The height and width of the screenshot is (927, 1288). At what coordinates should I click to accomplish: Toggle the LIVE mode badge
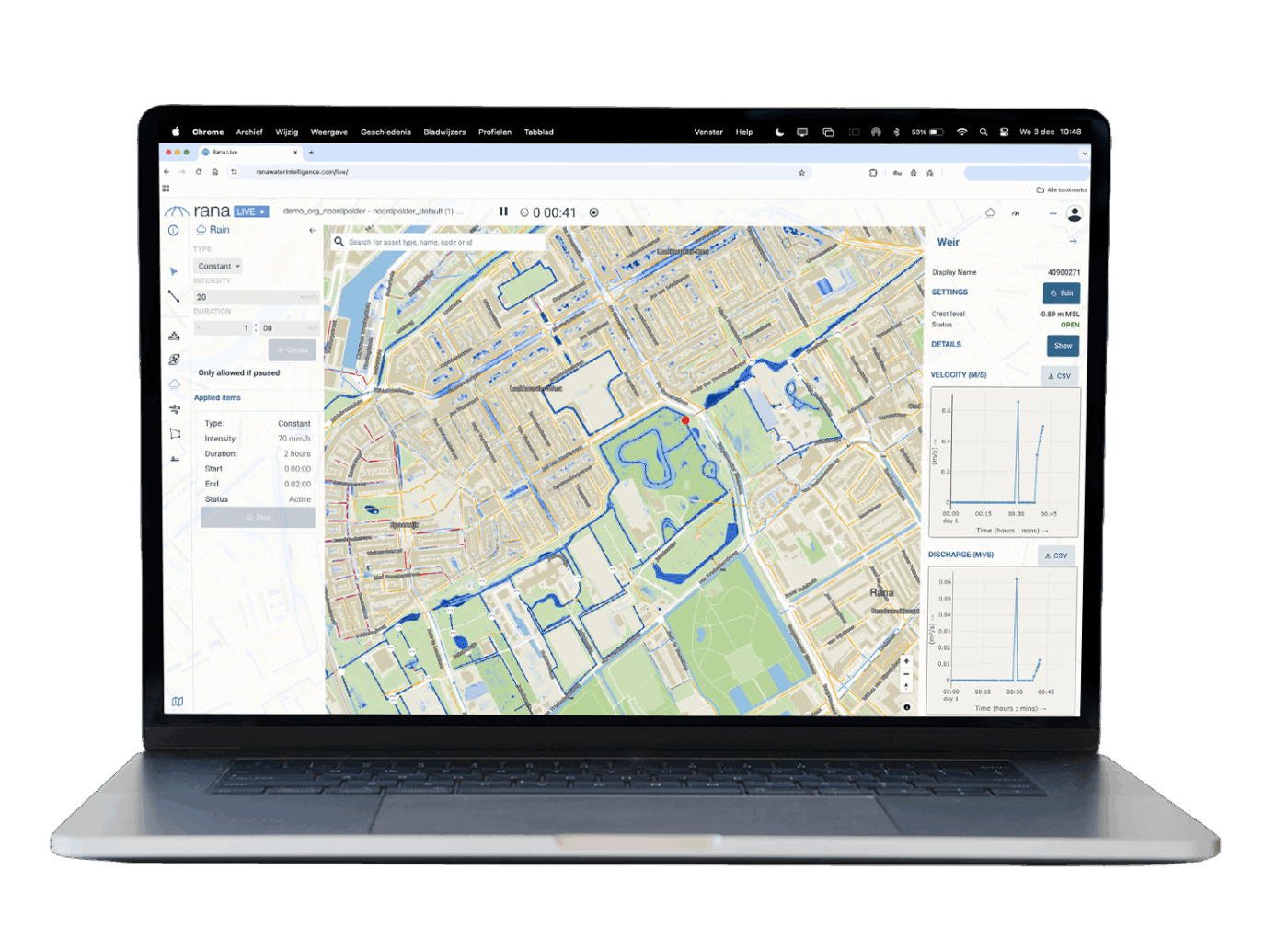[251, 212]
